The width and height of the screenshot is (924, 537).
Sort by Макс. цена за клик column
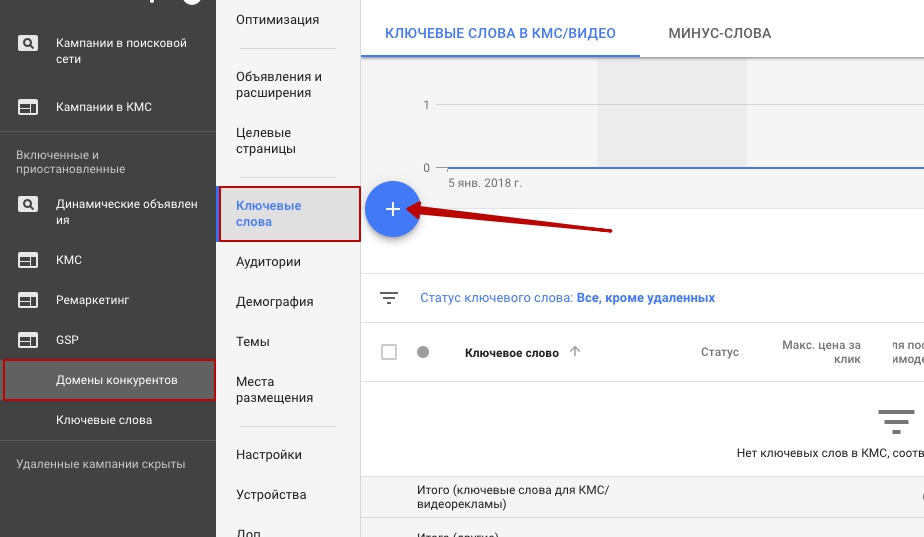tap(821, 352)
